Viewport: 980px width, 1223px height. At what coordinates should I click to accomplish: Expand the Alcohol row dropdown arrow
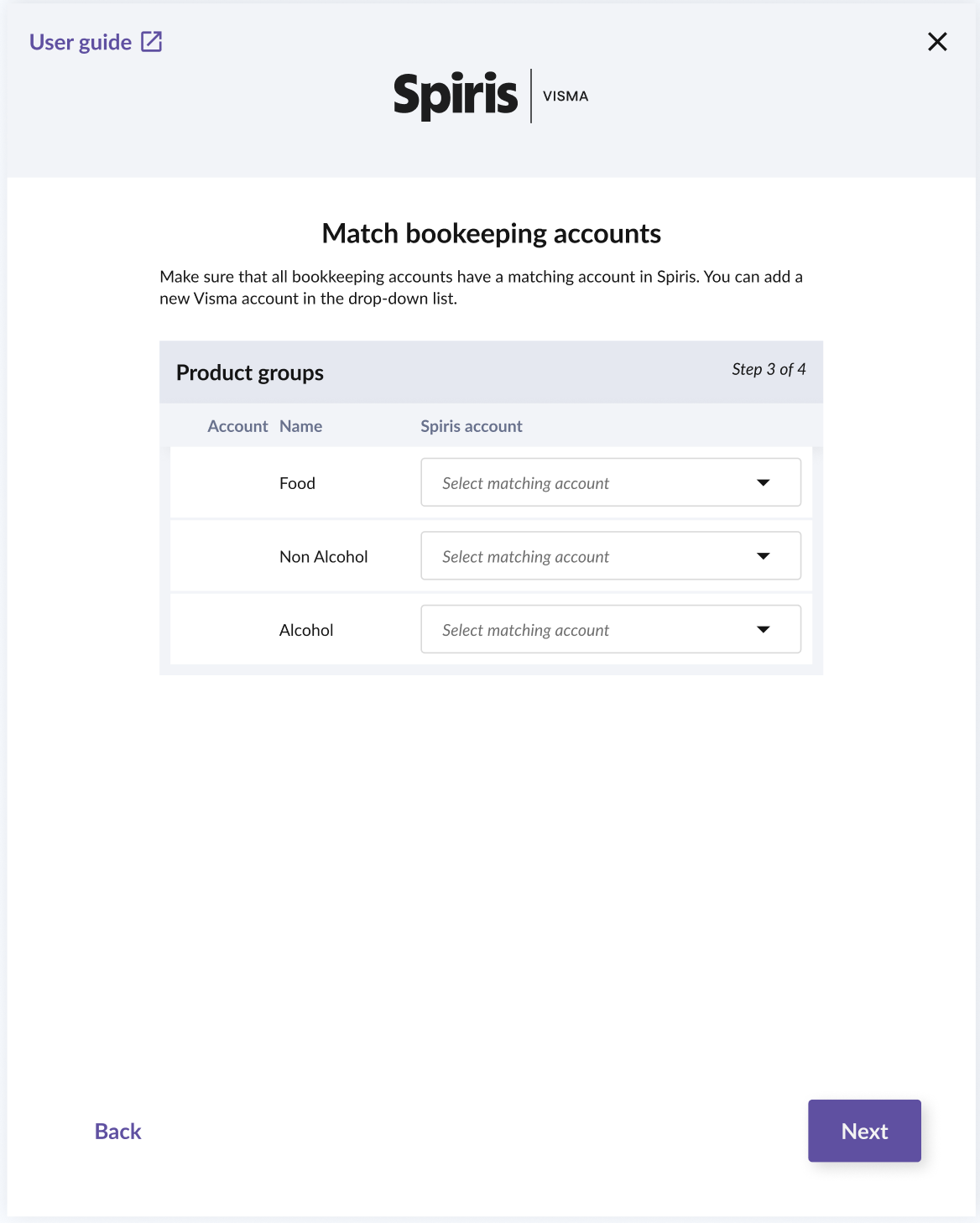764,630
